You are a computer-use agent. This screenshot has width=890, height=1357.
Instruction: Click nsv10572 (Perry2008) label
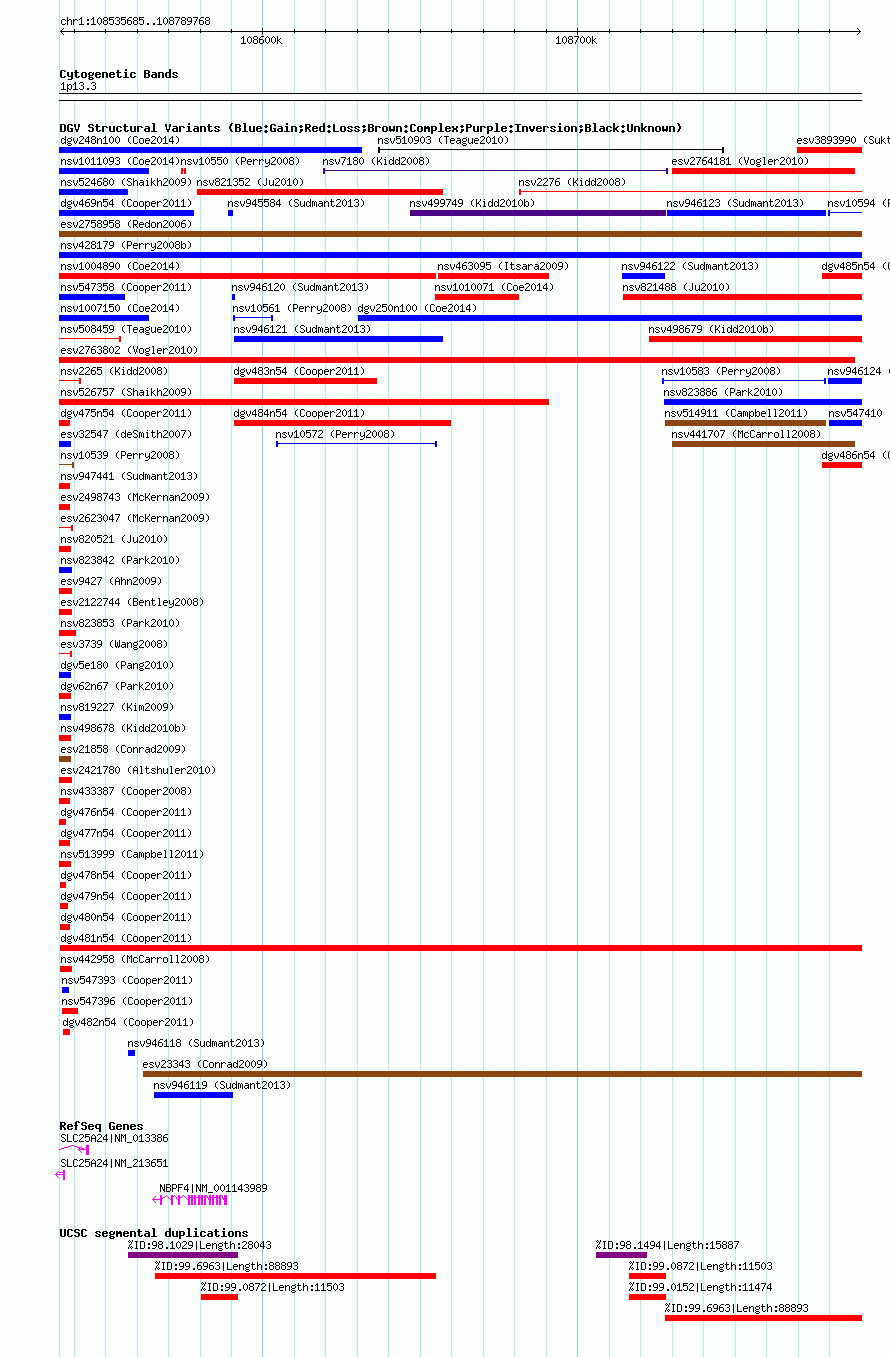click(x=336, y=435)
